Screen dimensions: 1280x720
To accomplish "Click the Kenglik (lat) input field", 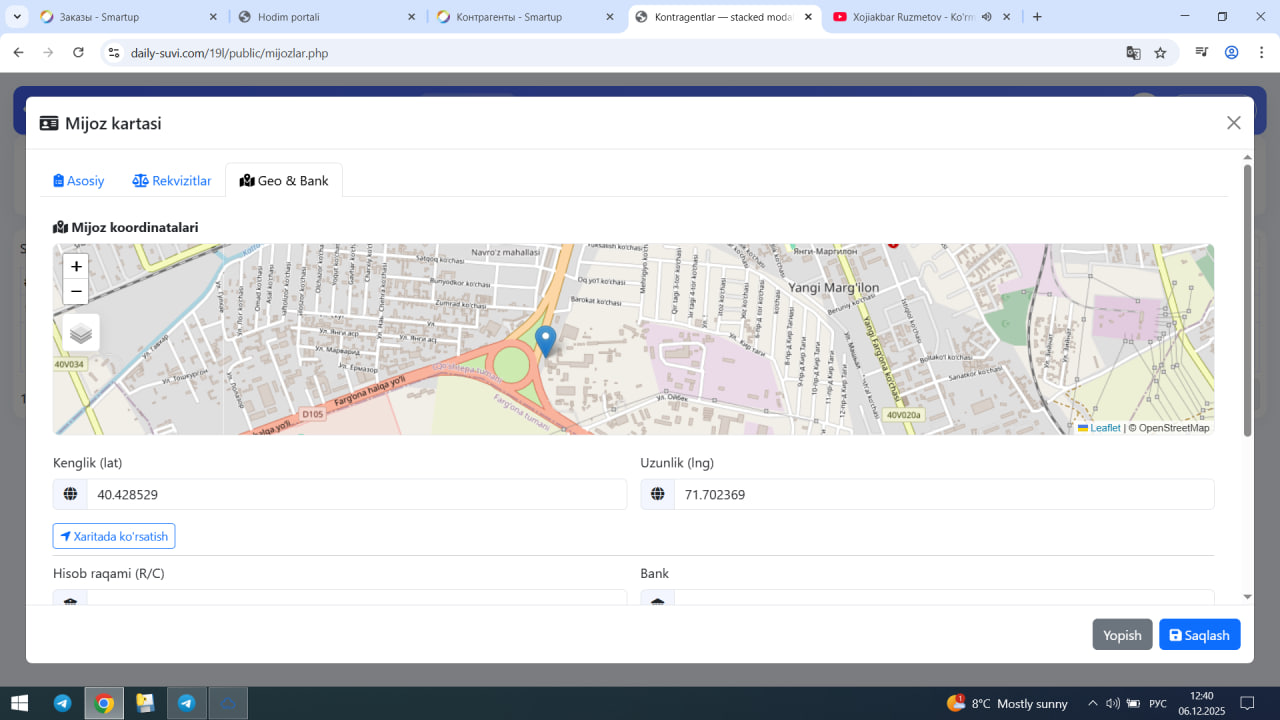I will [356, 494].
